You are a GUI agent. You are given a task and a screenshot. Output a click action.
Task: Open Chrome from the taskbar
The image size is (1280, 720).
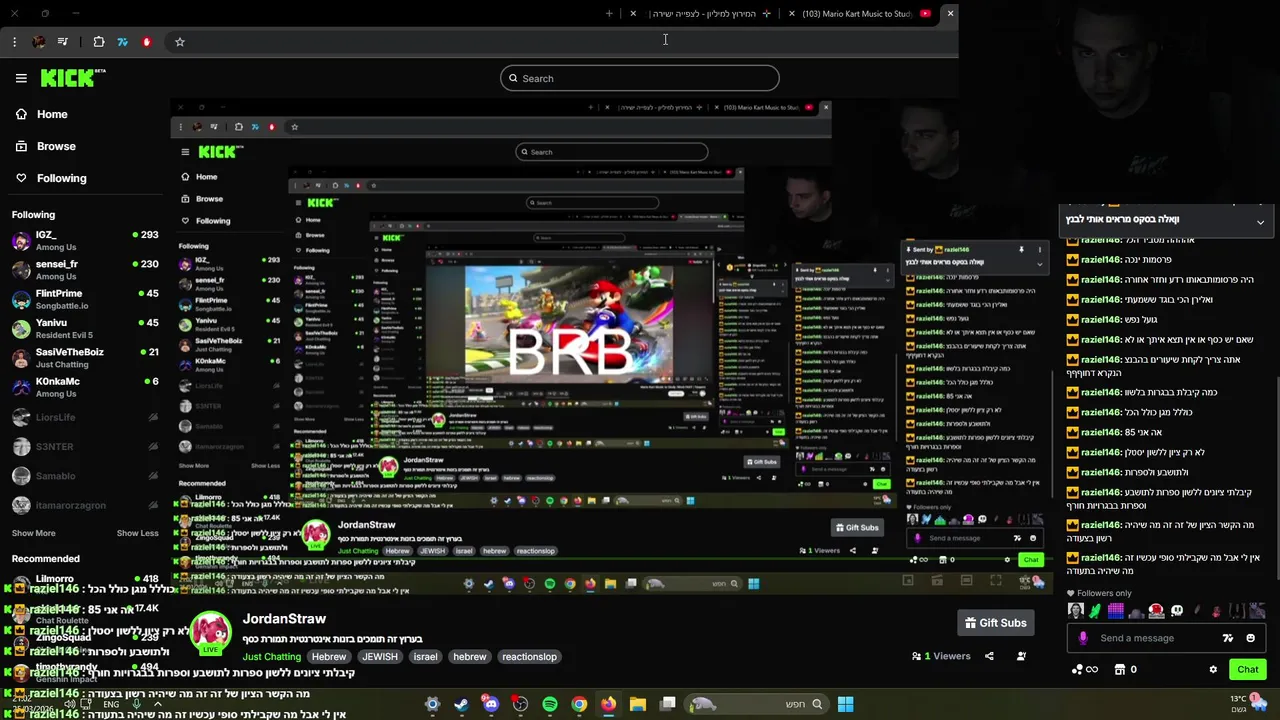pos(579,705)
